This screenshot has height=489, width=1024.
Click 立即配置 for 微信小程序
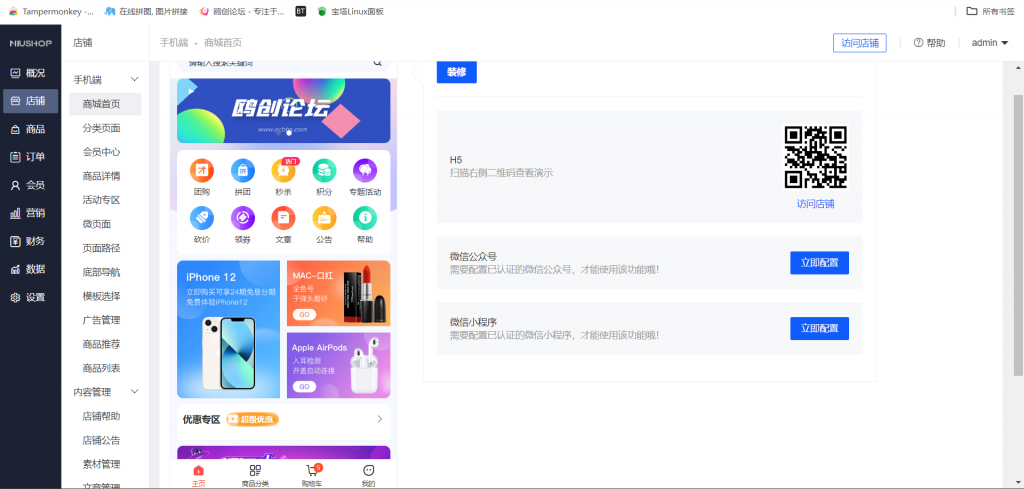pos(820,328)
